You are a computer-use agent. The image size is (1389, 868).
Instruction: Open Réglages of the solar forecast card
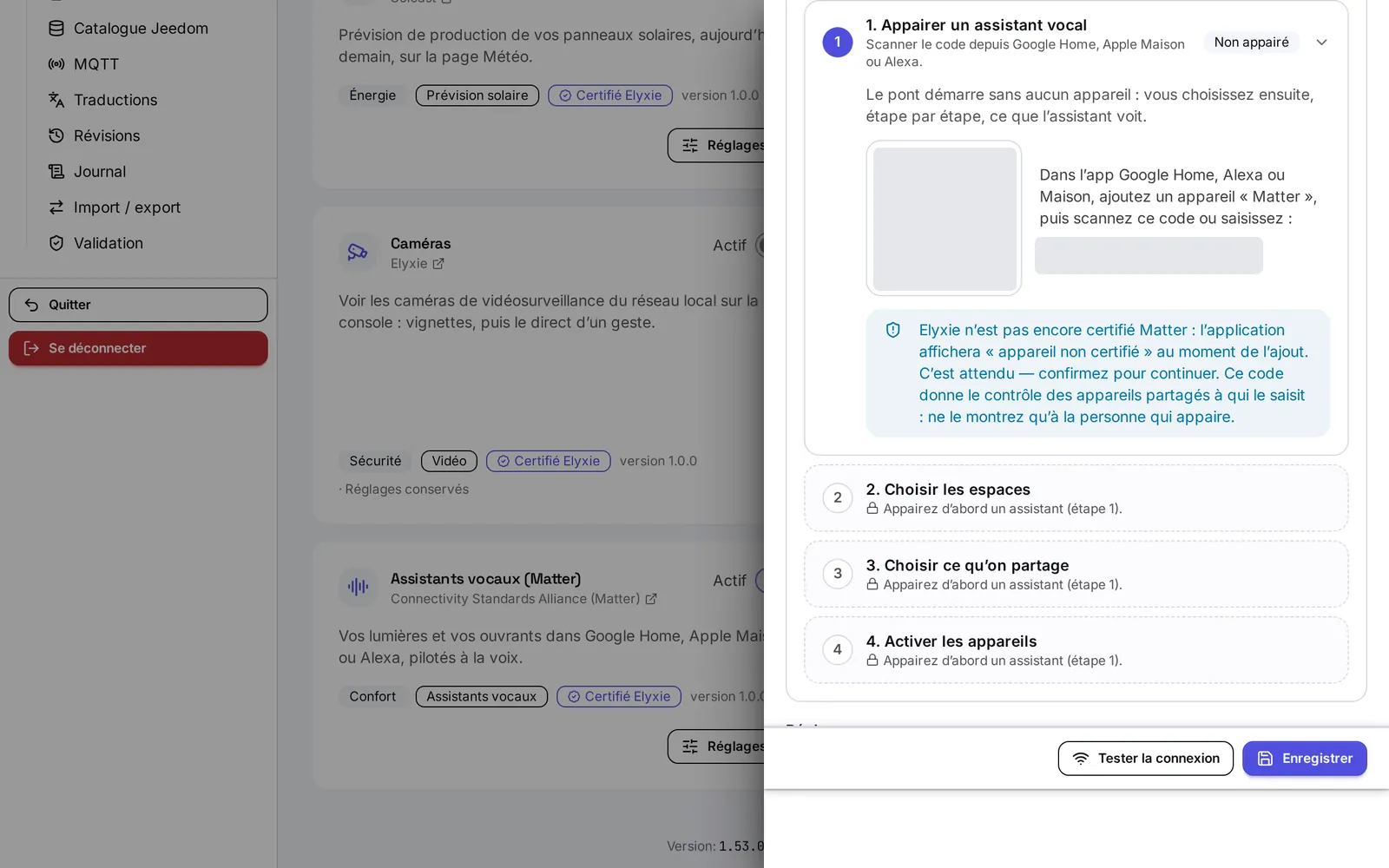click(x=716, y=146)
